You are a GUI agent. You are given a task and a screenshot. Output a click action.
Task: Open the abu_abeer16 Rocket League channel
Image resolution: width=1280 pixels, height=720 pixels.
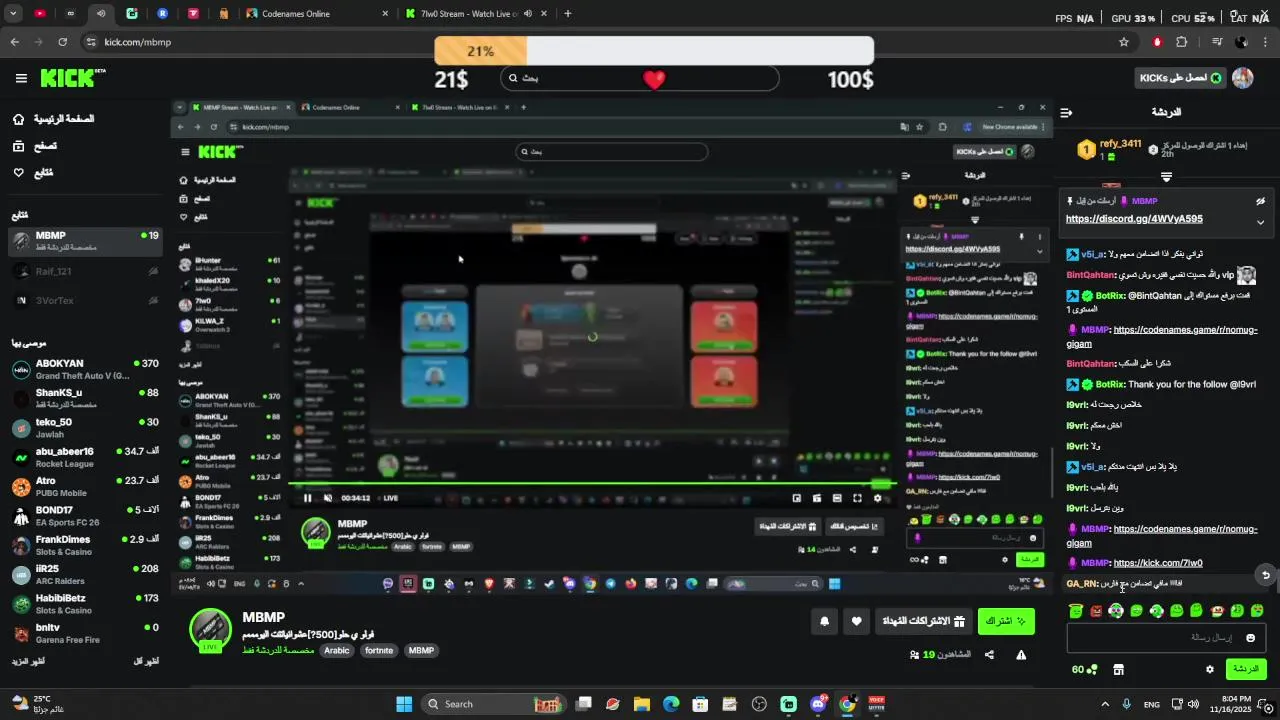pos(85,457)
